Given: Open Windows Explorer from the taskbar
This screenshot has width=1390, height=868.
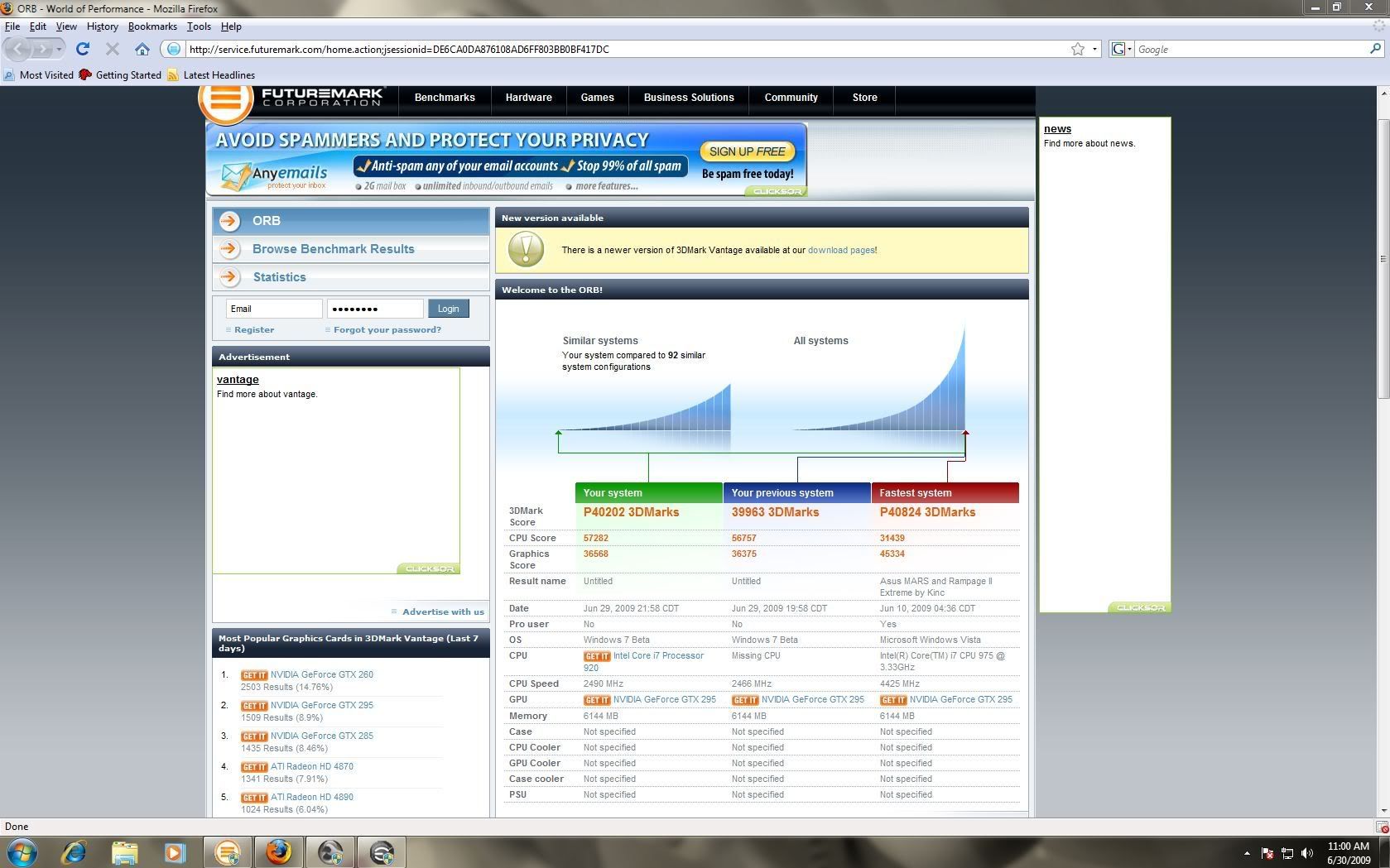Looking at the screenshot, I should click(x=124, y=852).
